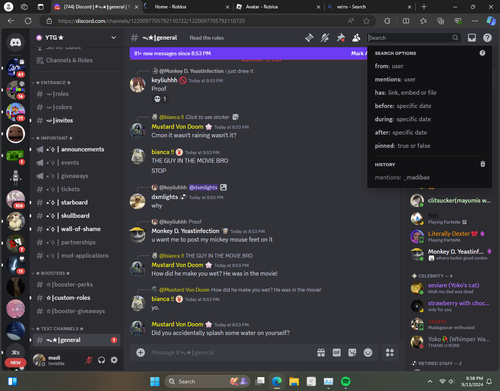Open the GIF picker
500x391 pixels.
tap(337, 352)
